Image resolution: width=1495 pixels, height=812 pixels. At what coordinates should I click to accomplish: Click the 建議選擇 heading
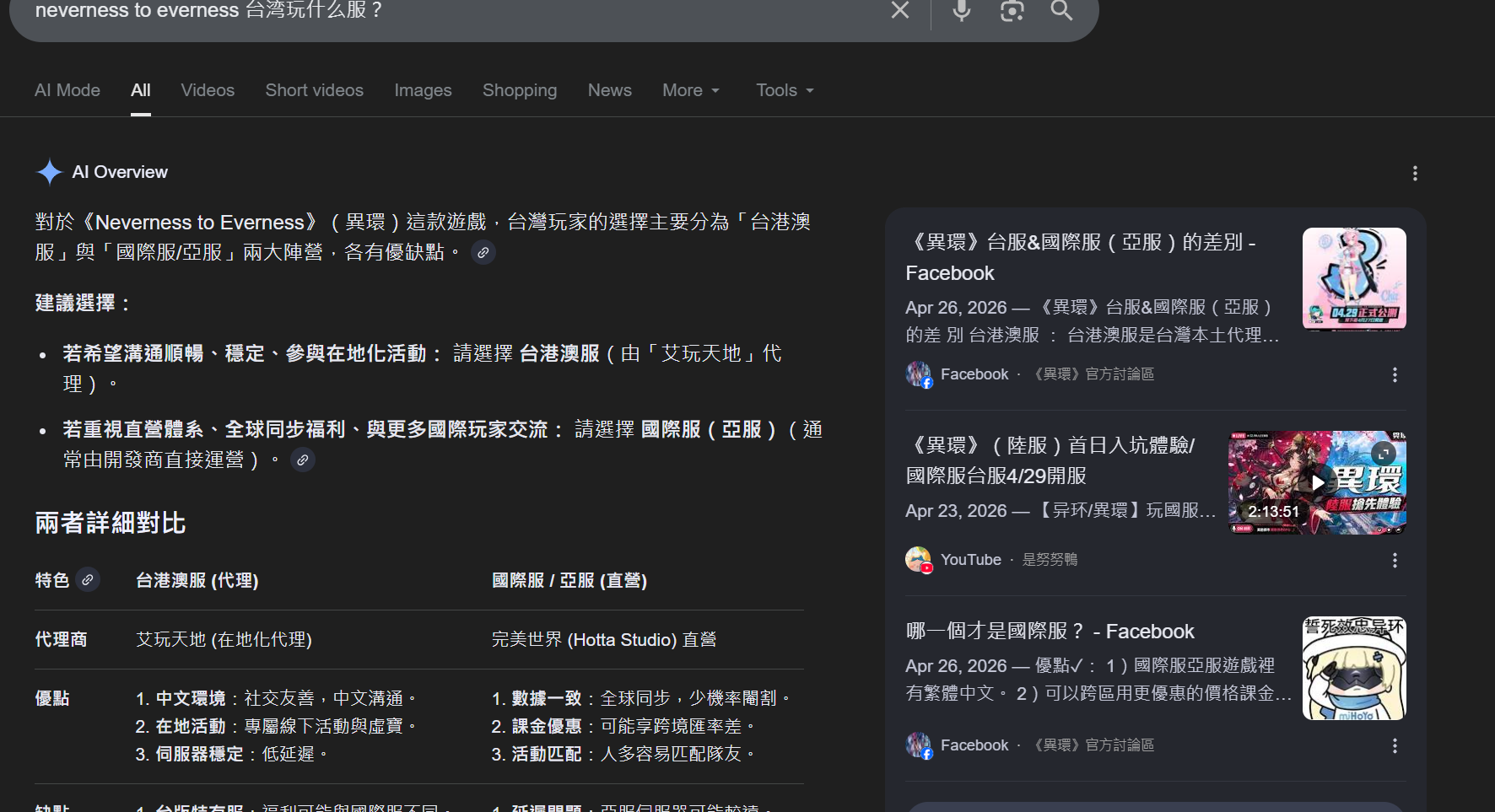click(x=83, y=303)
